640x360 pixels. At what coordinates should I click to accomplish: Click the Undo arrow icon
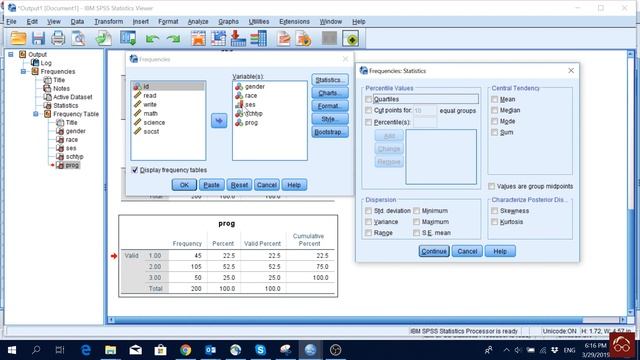pyautogui.click(x=153, y=39)
